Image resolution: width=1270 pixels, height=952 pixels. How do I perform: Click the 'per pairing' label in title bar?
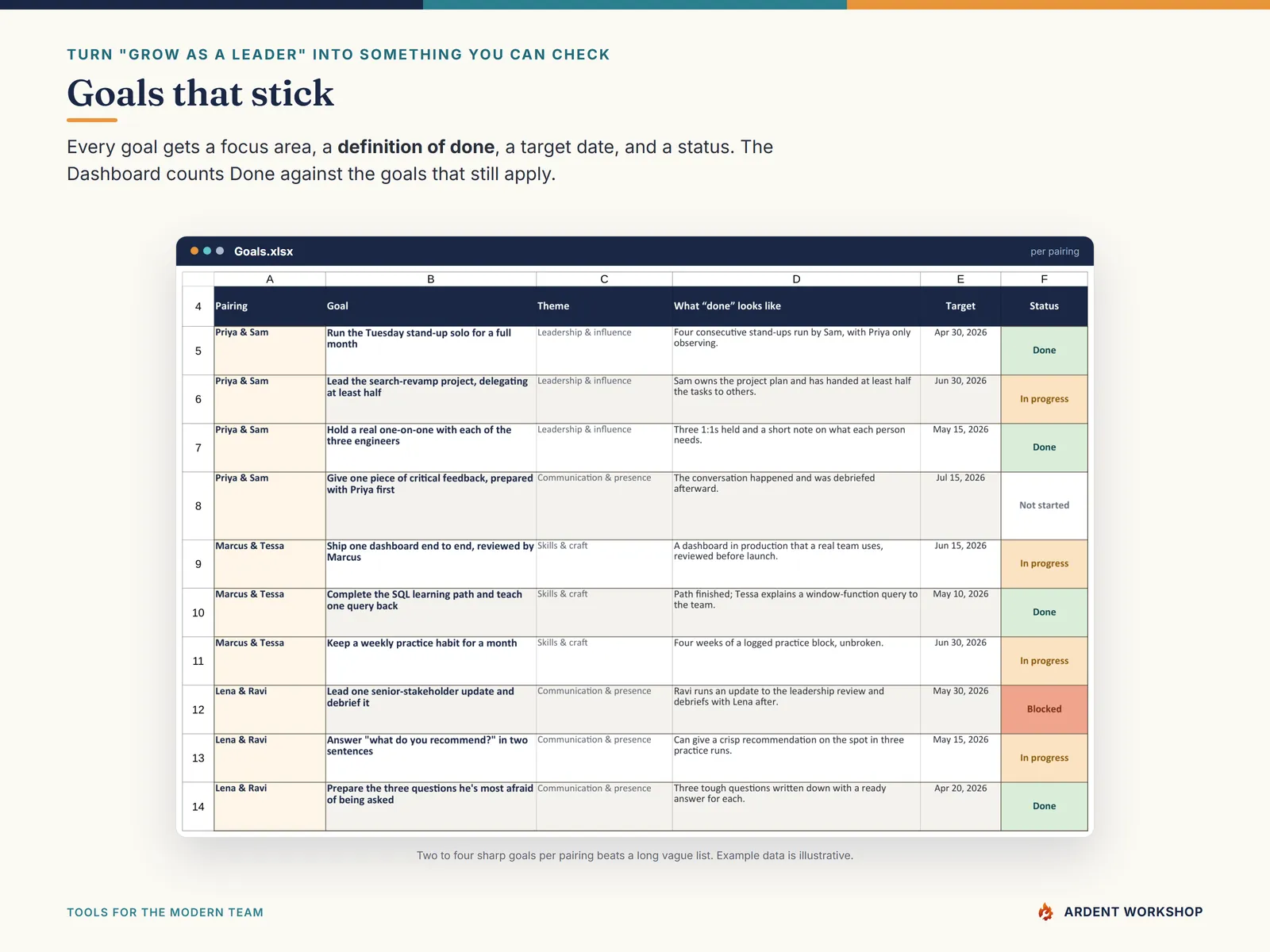tap(1055, 251)
